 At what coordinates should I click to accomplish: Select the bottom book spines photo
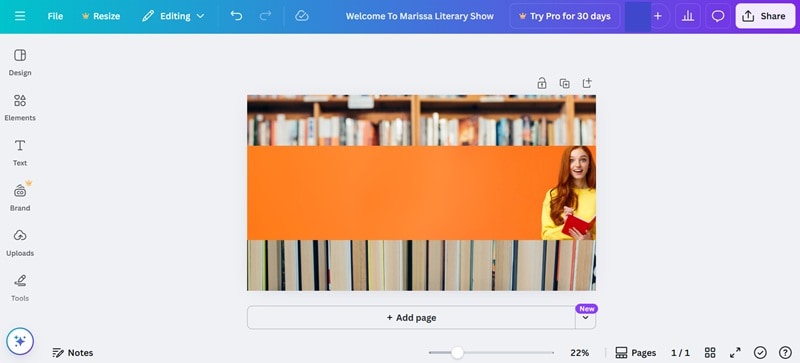[x=421, y=265]
